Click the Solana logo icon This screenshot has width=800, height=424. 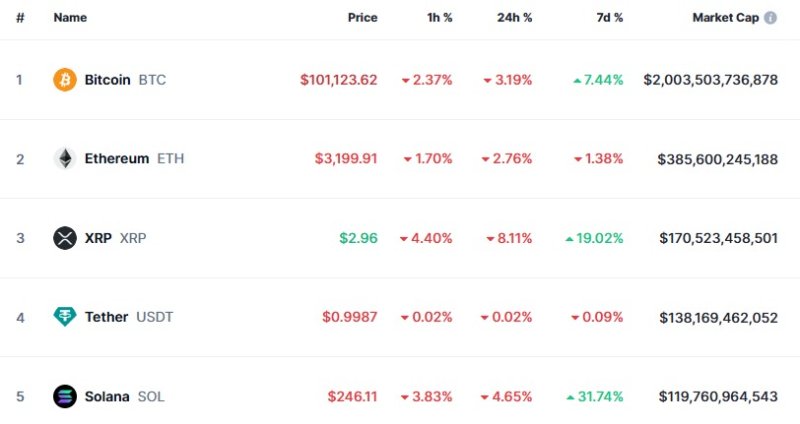tap(65, 396)
